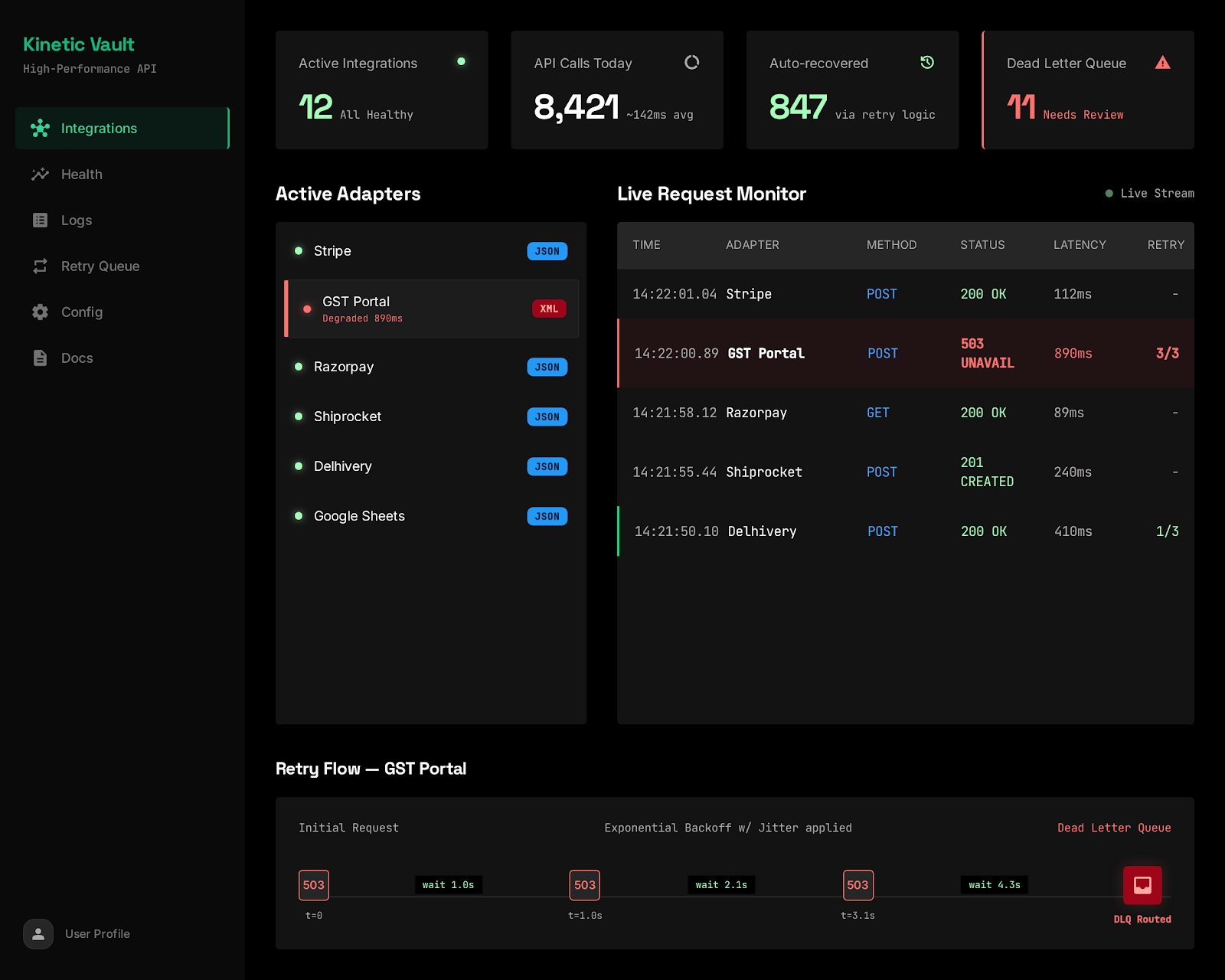
Task: Click the 3/3 retry count for GST Portal
Action: point(1168,353)
